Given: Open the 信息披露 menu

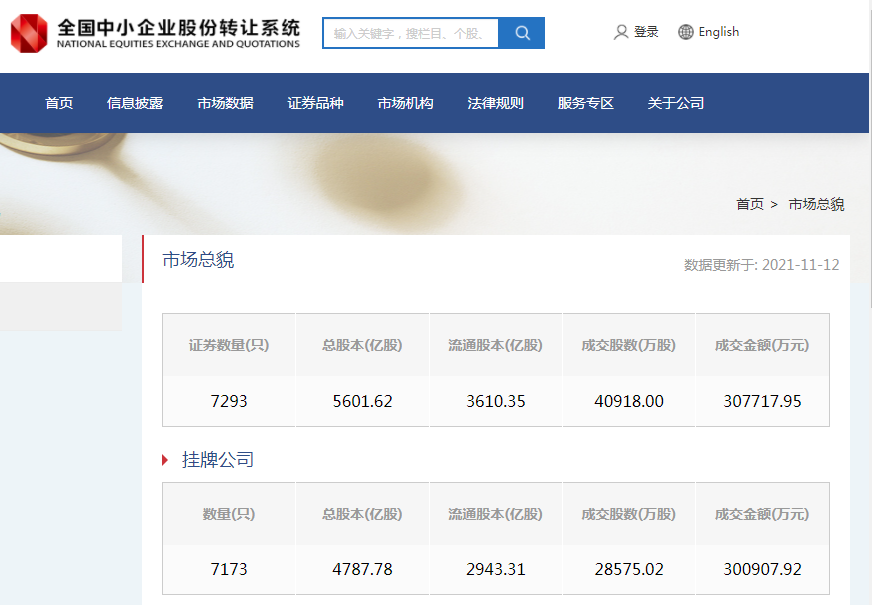Looking at the screenshot, I should [x=135, y=103].
